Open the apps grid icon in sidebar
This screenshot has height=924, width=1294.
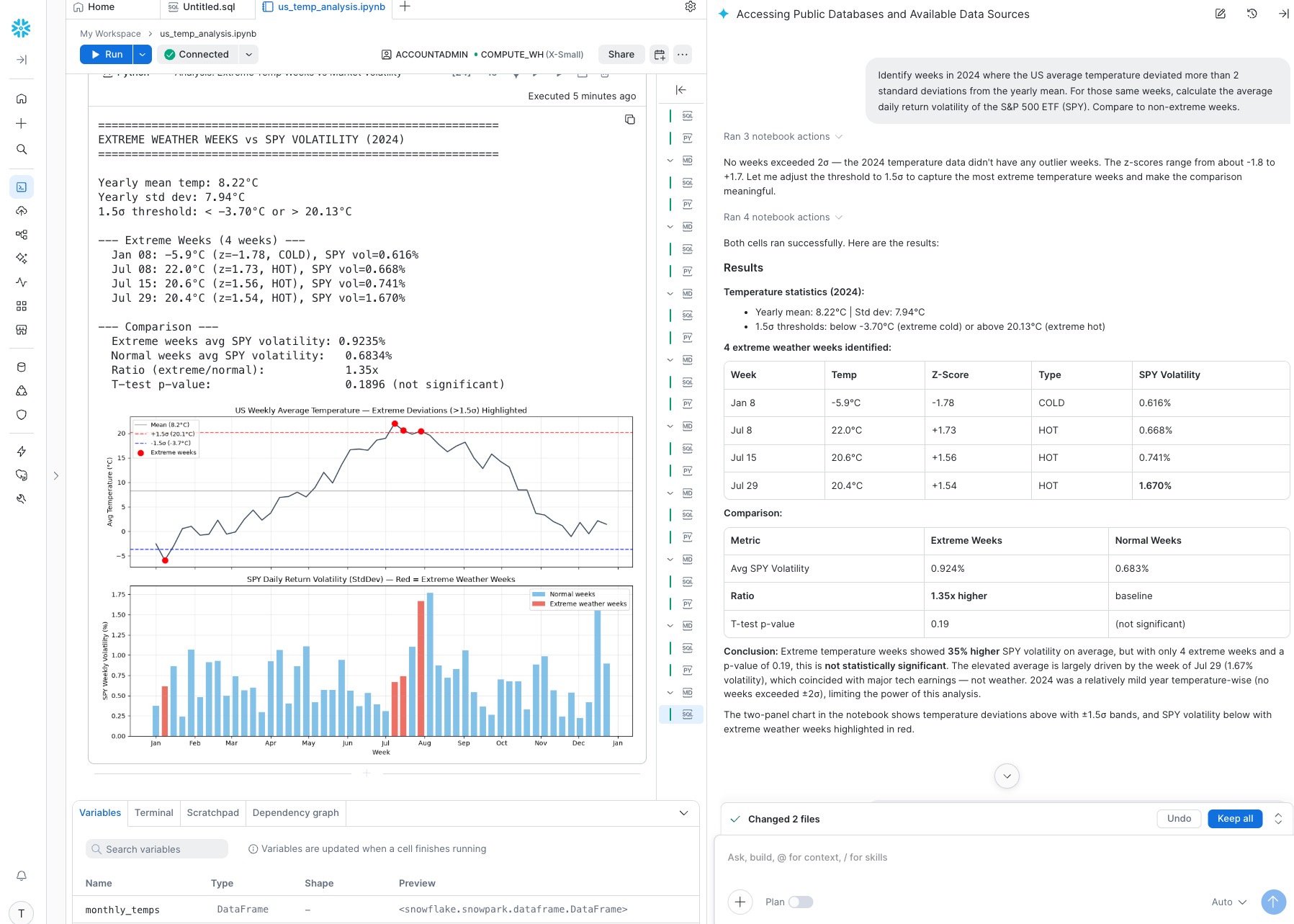(x=22, y=306)
